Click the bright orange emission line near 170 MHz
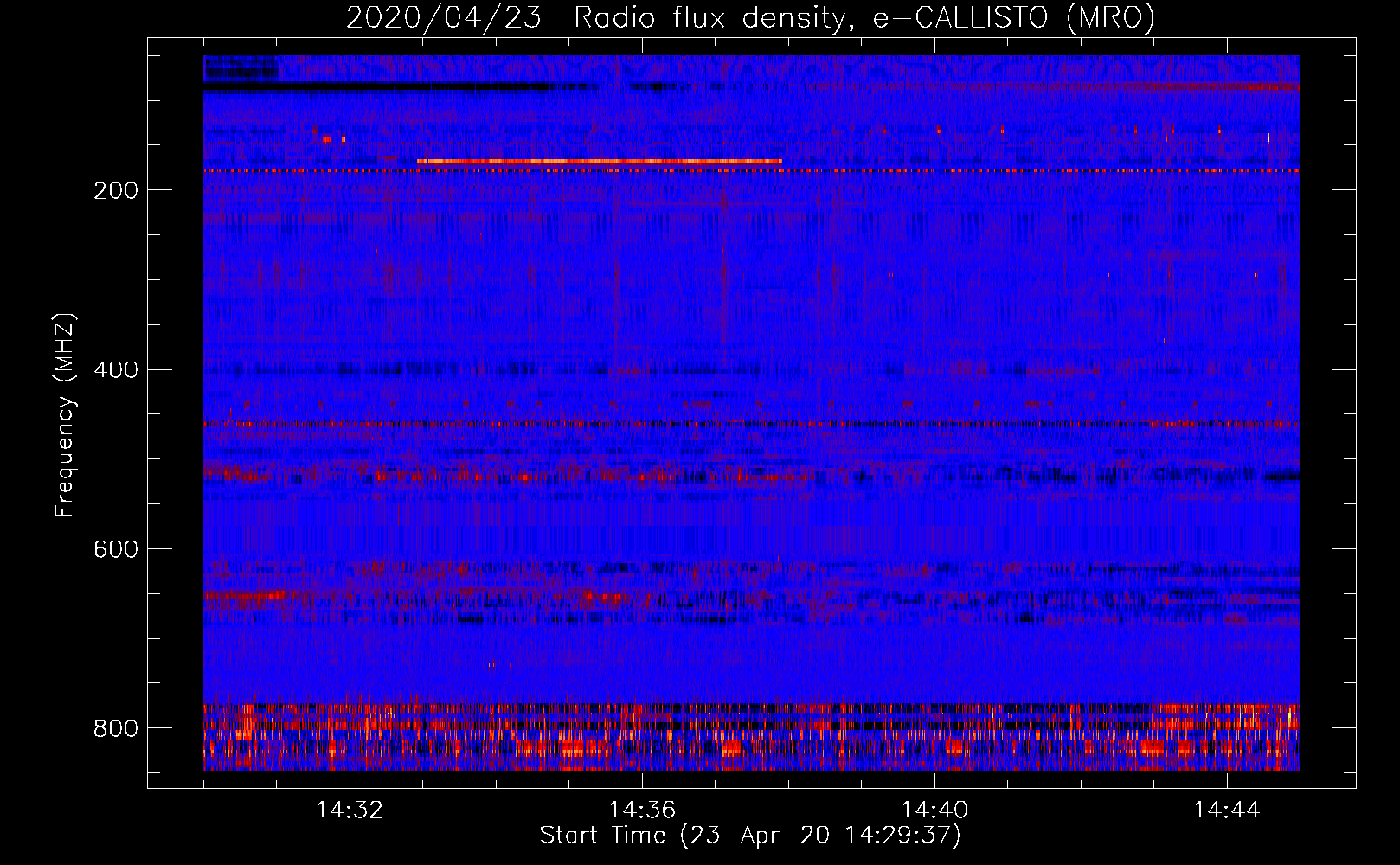1400x865 pixels. (x=599, y=161)
